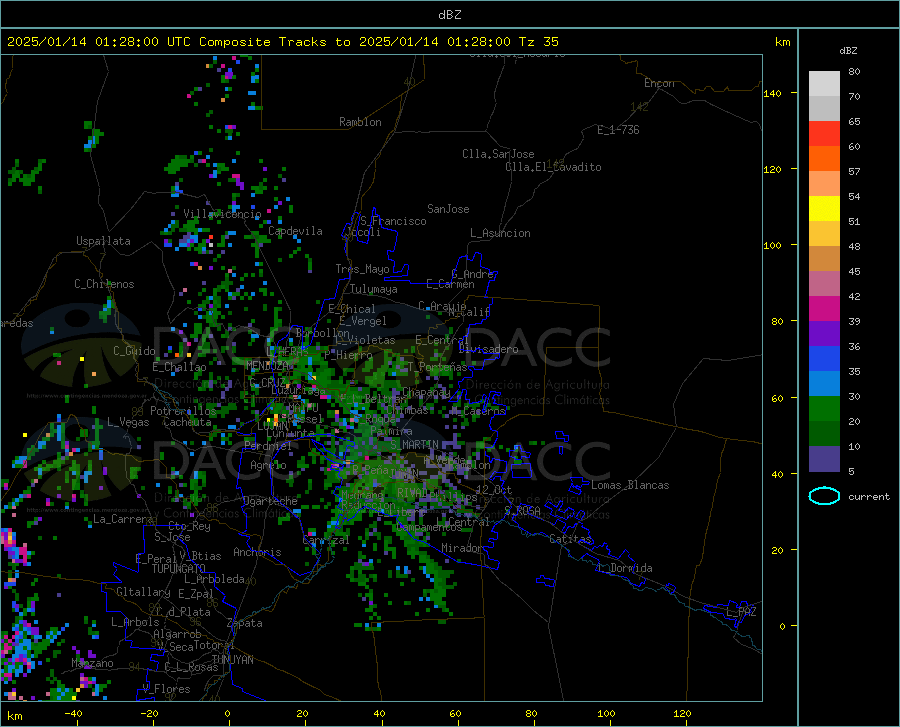This screenshot has width=900, height=727.
Task: Click the 'Ramblon' map label
Action: (360, 122)
